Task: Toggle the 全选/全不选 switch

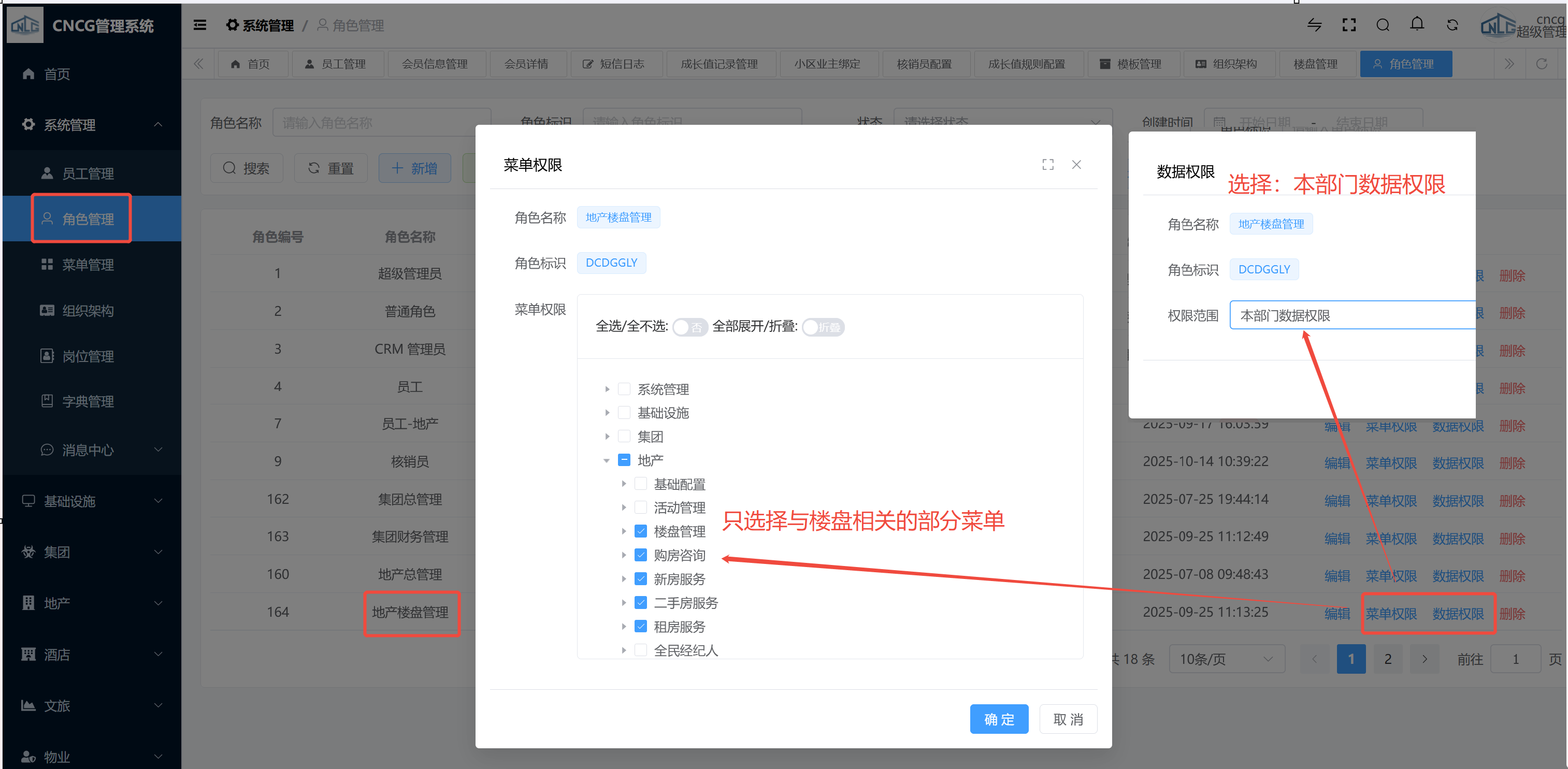Action: pos(689,327)
